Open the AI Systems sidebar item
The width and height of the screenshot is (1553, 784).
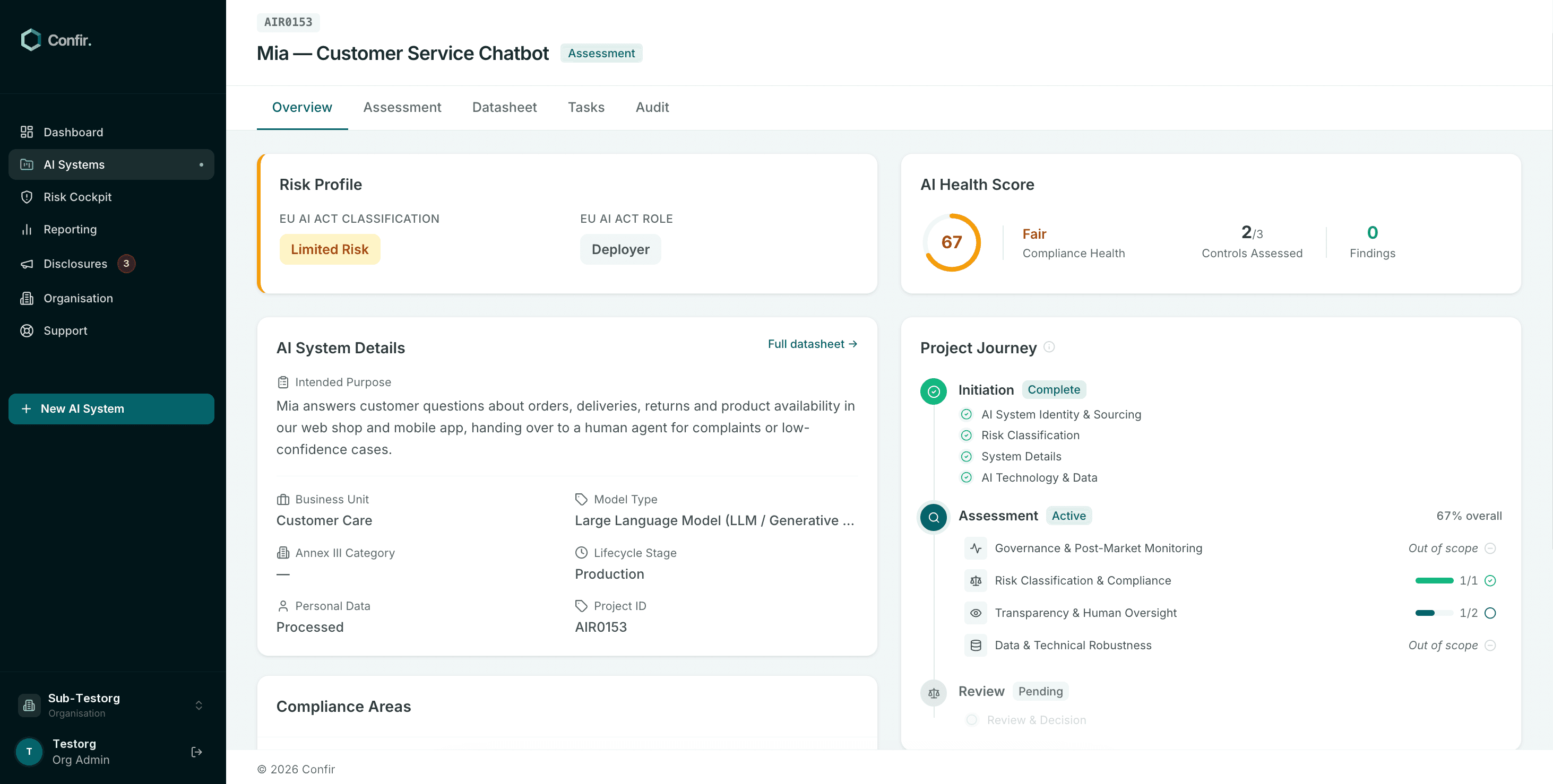tap(111, 164)
